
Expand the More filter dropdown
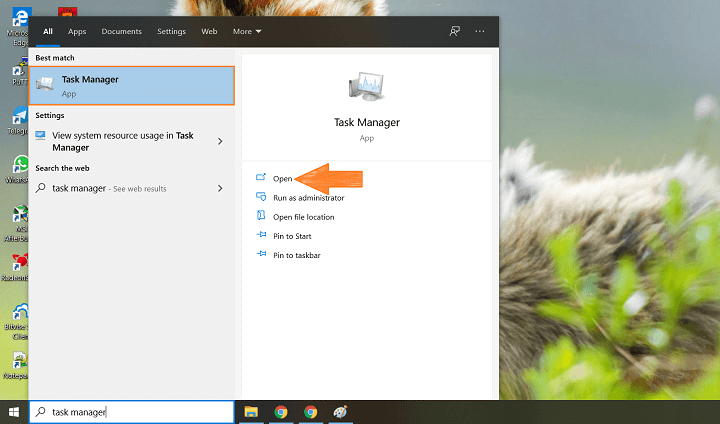click(247, 31)
